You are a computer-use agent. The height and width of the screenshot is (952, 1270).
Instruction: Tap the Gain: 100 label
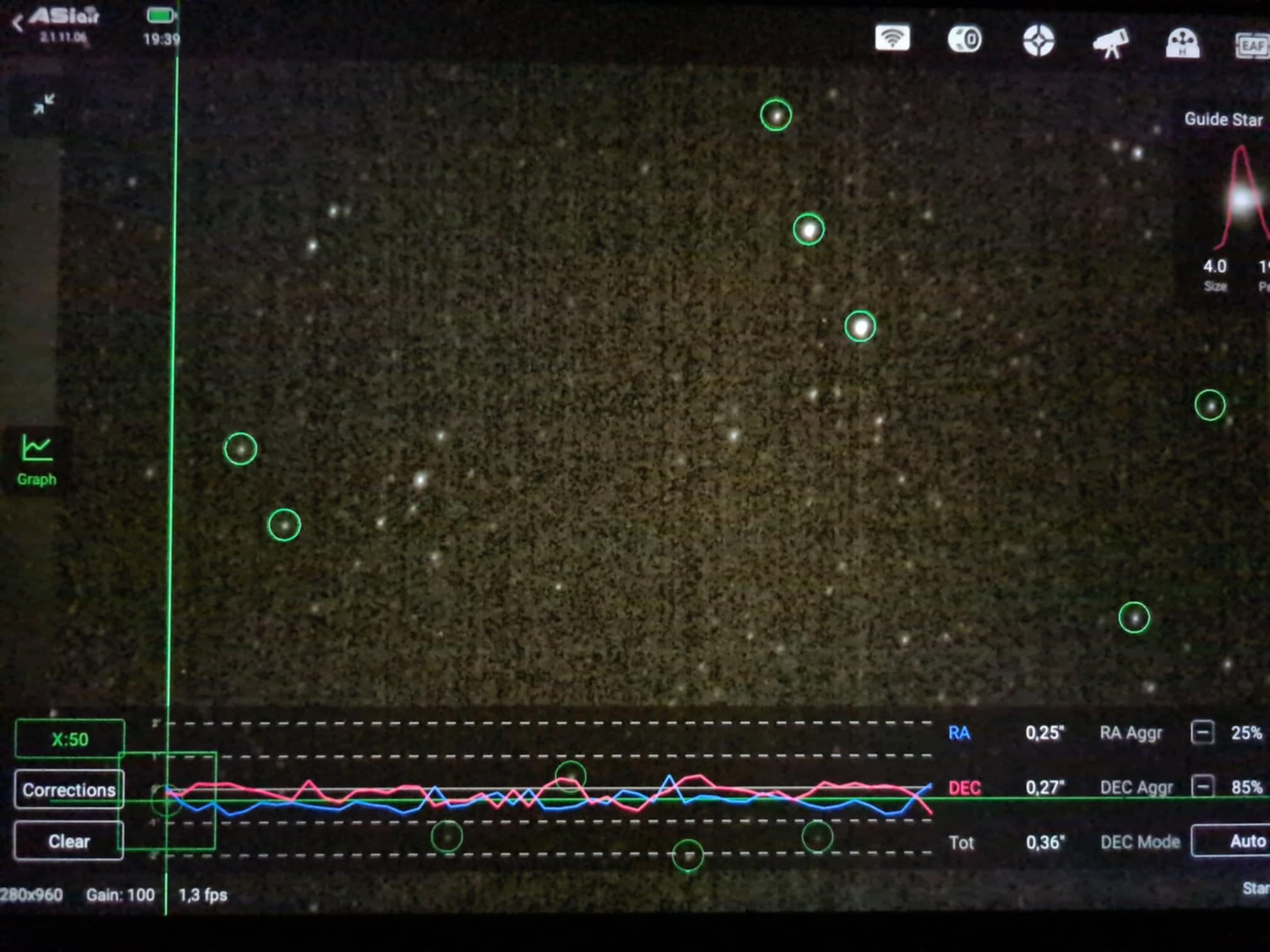[120, 895]
